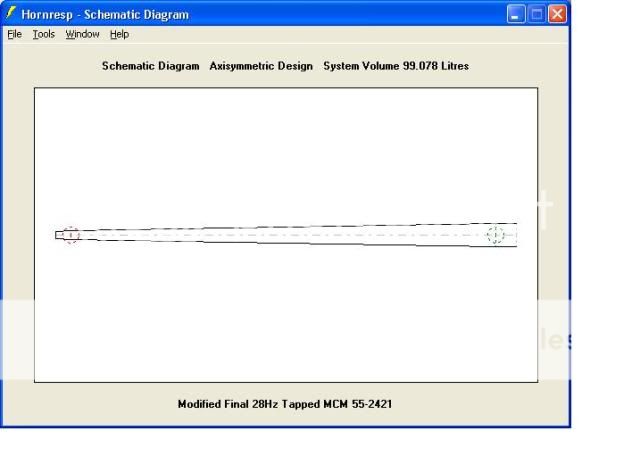The image size is (640, 464).
Task: Open the Tools menu
Action: tap(44, 34)
